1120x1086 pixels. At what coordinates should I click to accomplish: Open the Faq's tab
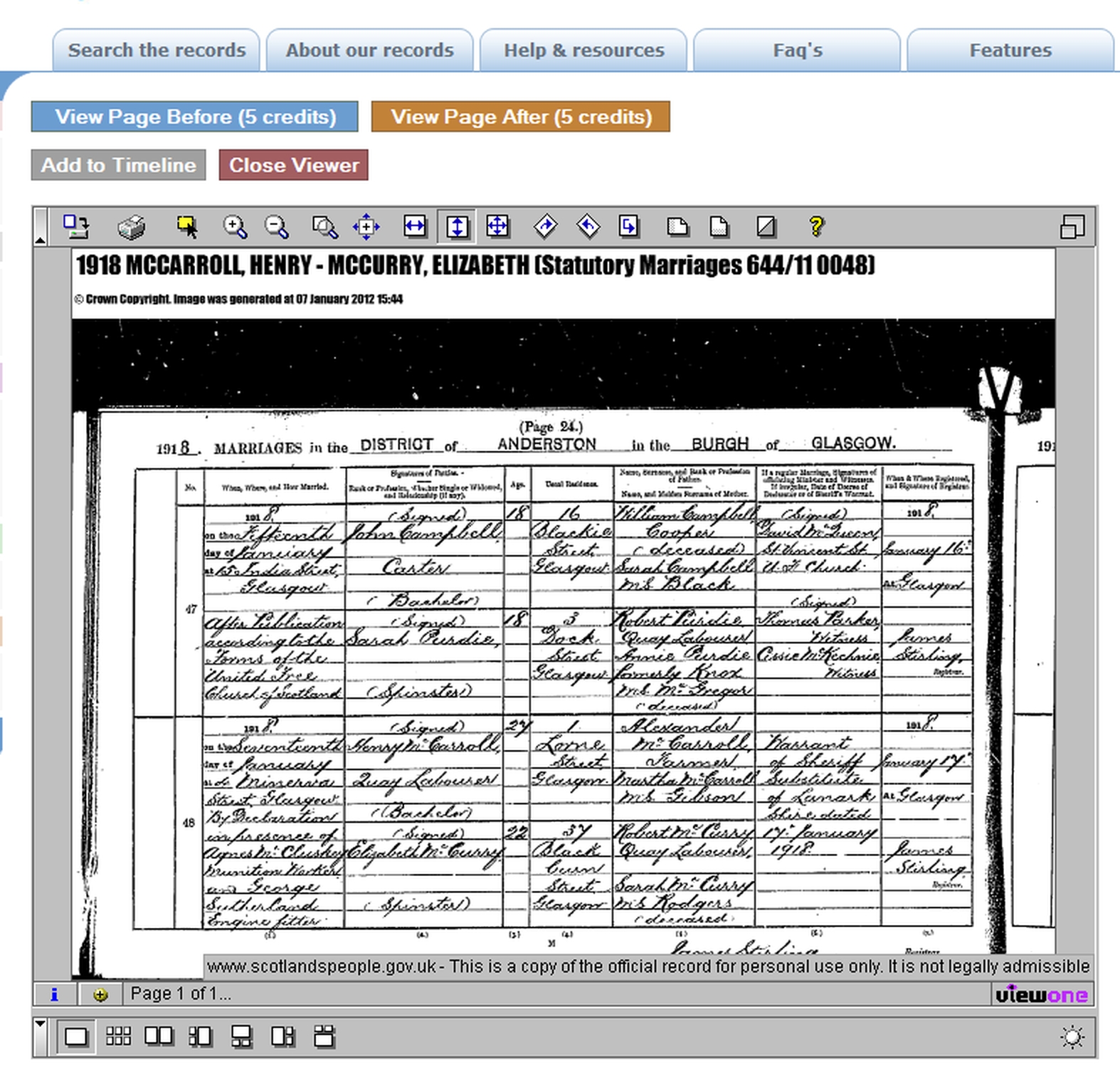click(797, 50)
